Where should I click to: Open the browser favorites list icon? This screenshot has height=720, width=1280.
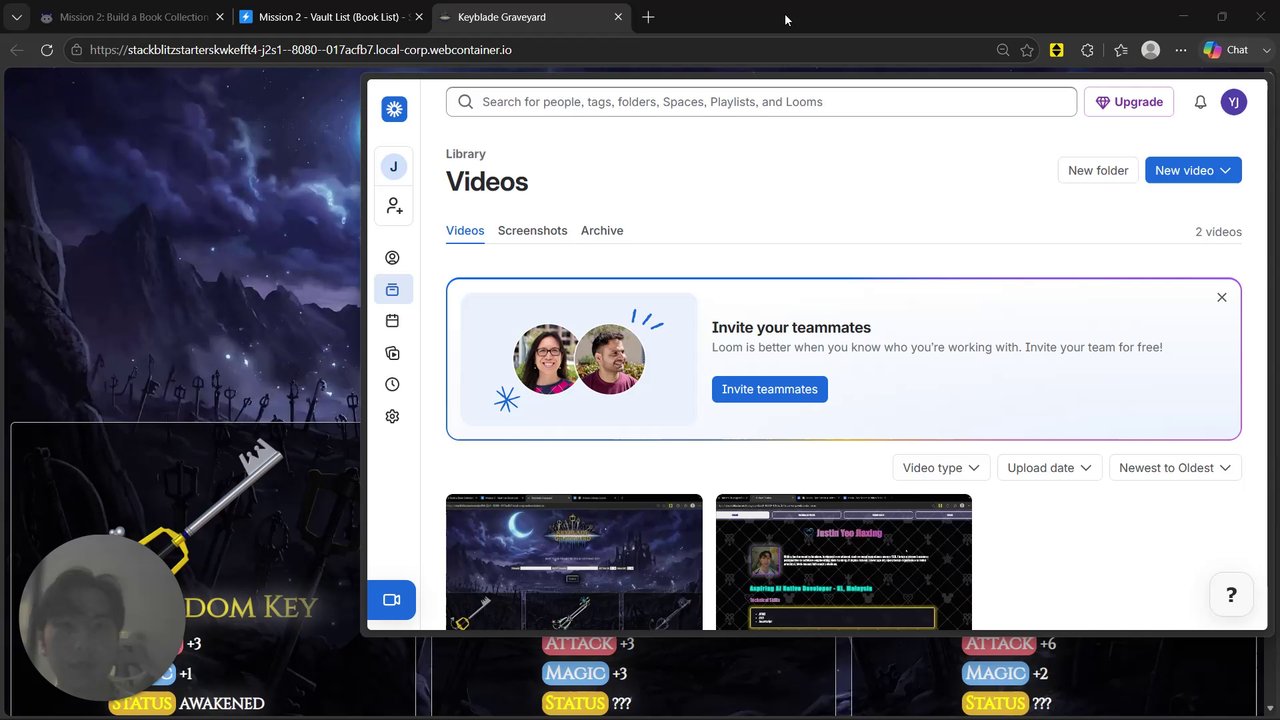(x=1120, y=50)
